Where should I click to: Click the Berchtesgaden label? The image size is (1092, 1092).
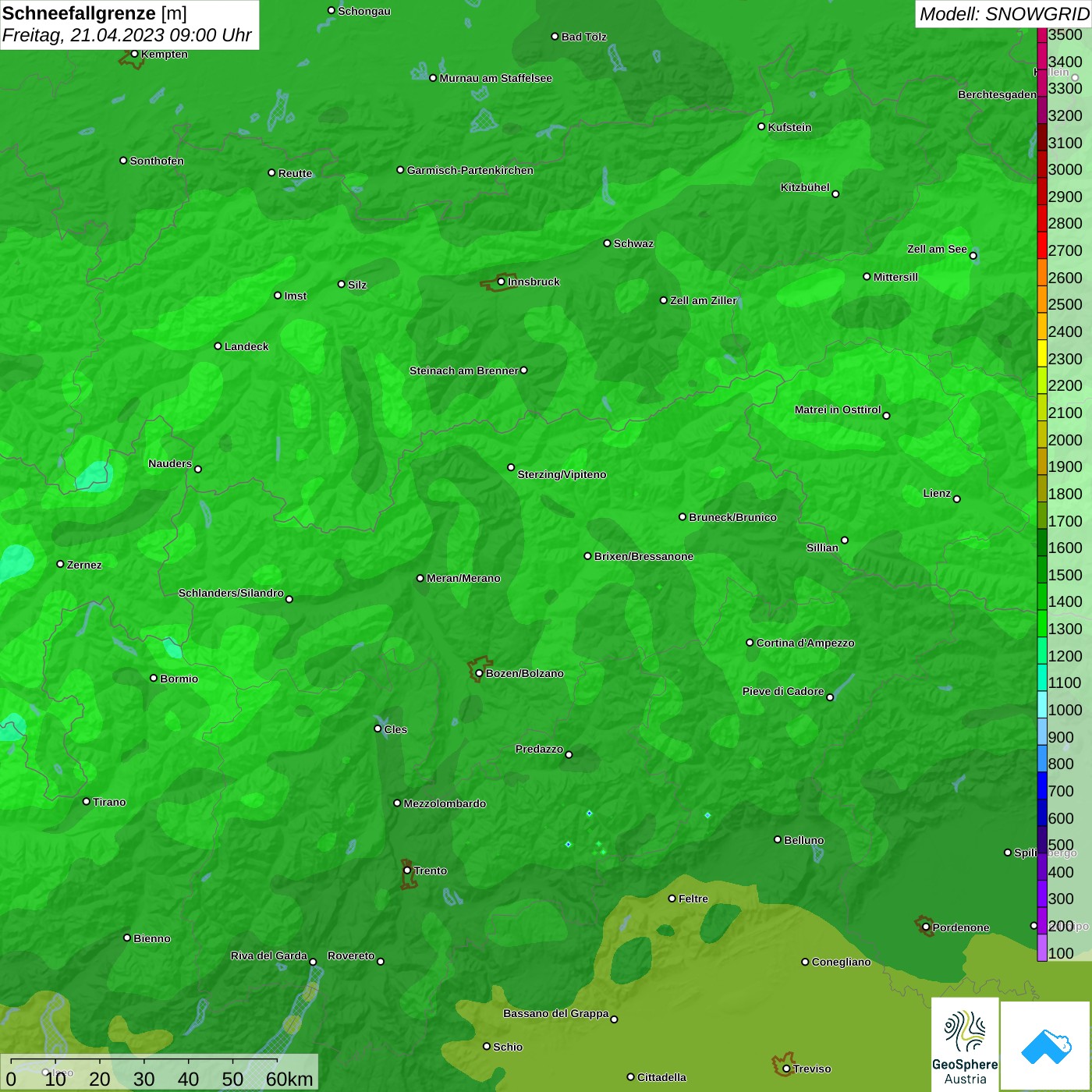(x=997, y=94)
